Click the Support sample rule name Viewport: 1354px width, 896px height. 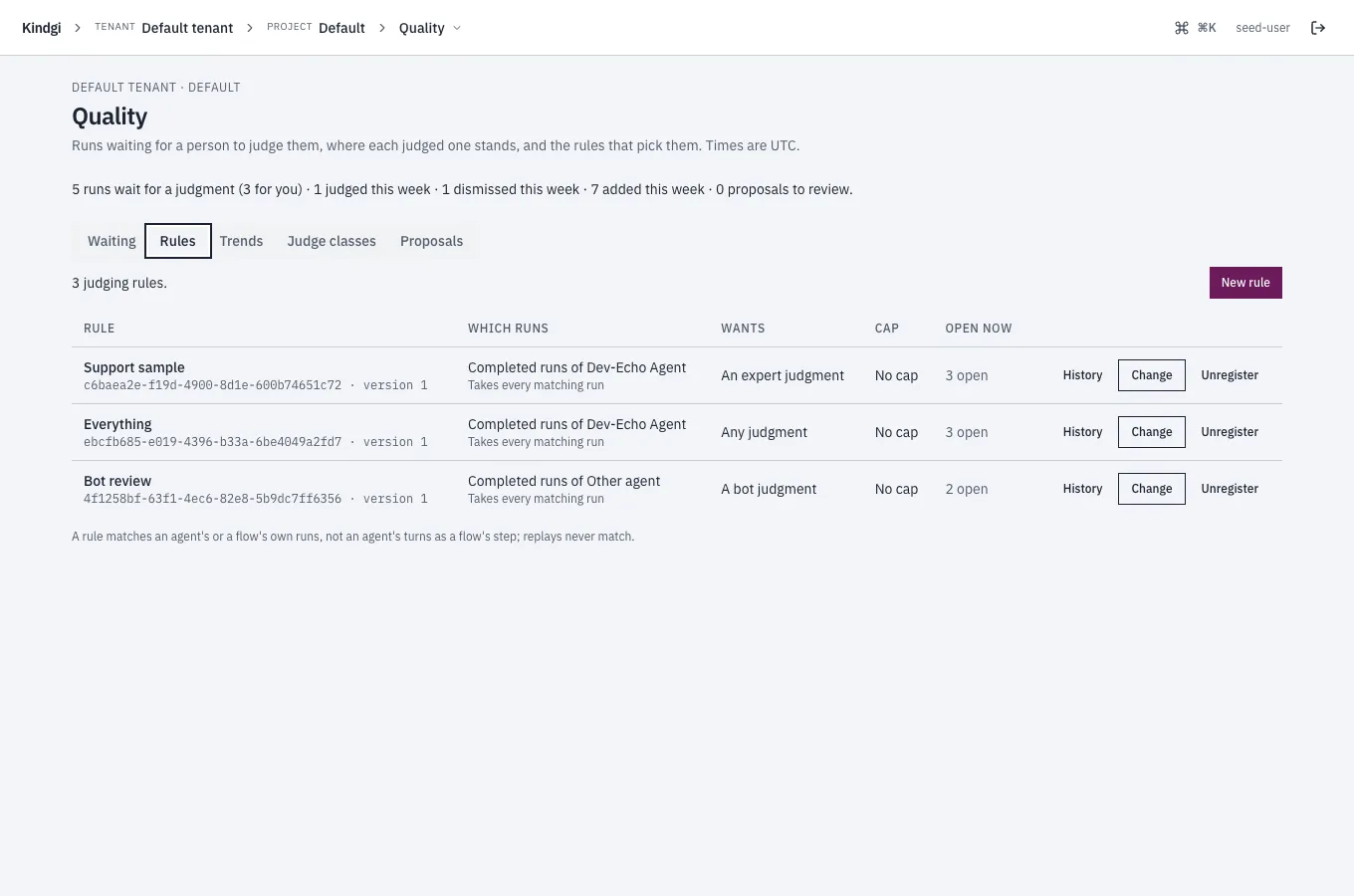pos(134,367)
